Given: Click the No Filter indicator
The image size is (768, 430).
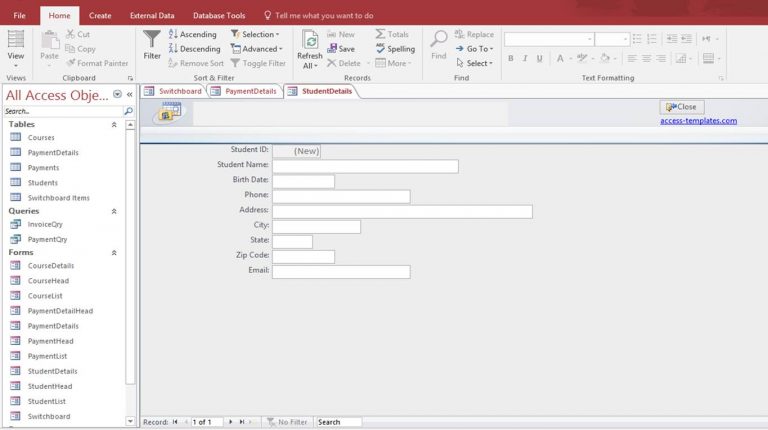Looking at the screenshot, I should pos(287,422).
